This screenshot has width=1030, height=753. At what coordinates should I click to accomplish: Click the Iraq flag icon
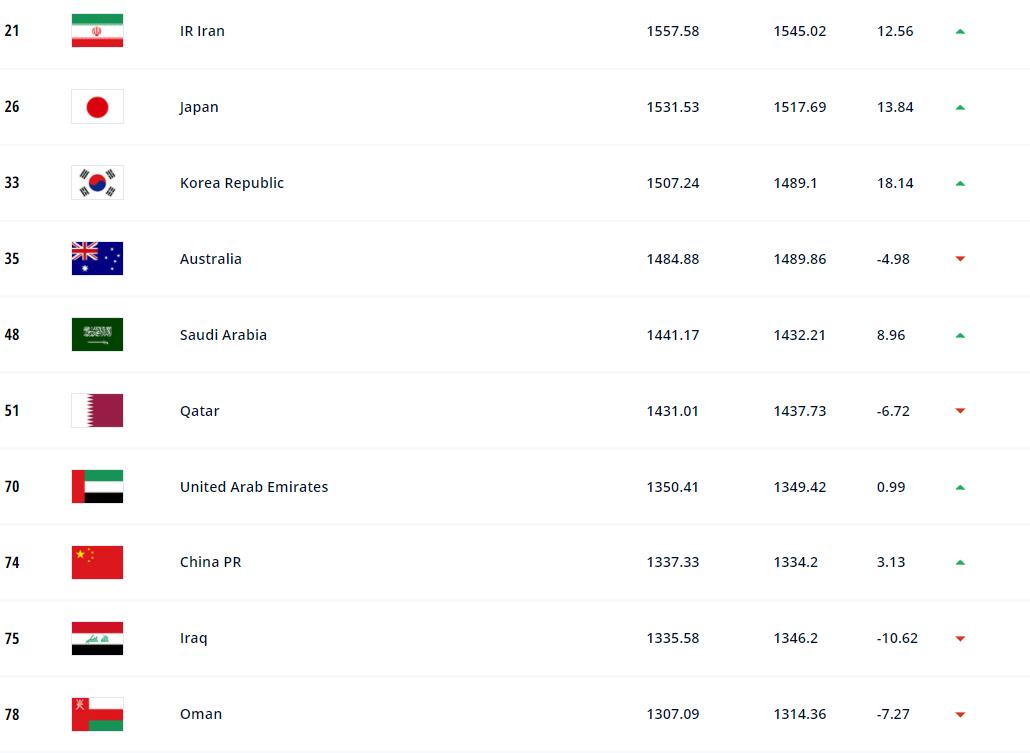(x=97, y=638)
